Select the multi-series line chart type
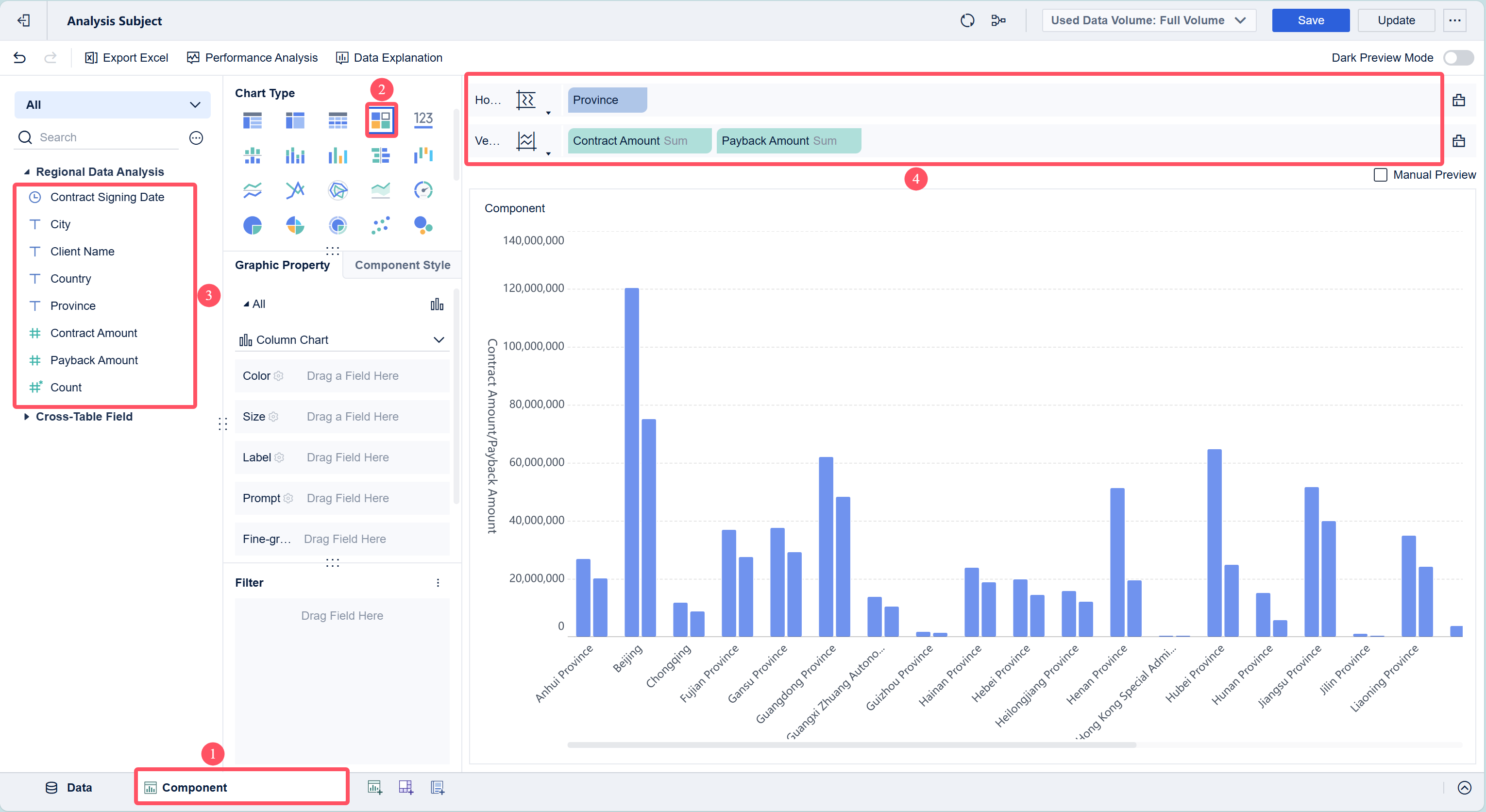 click(x=295, y=190)
